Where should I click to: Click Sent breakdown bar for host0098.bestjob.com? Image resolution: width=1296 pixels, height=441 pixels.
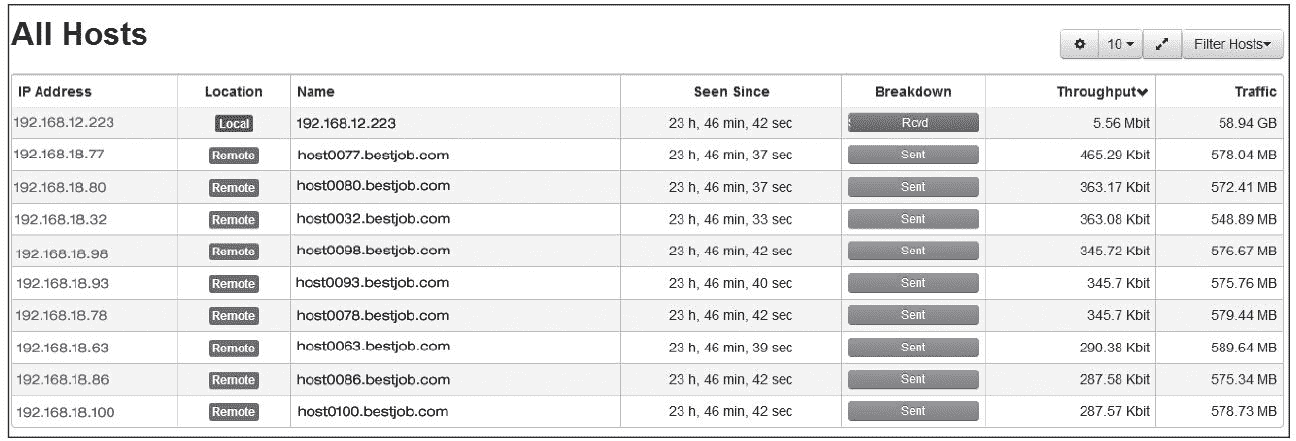(x=913, y=251)
